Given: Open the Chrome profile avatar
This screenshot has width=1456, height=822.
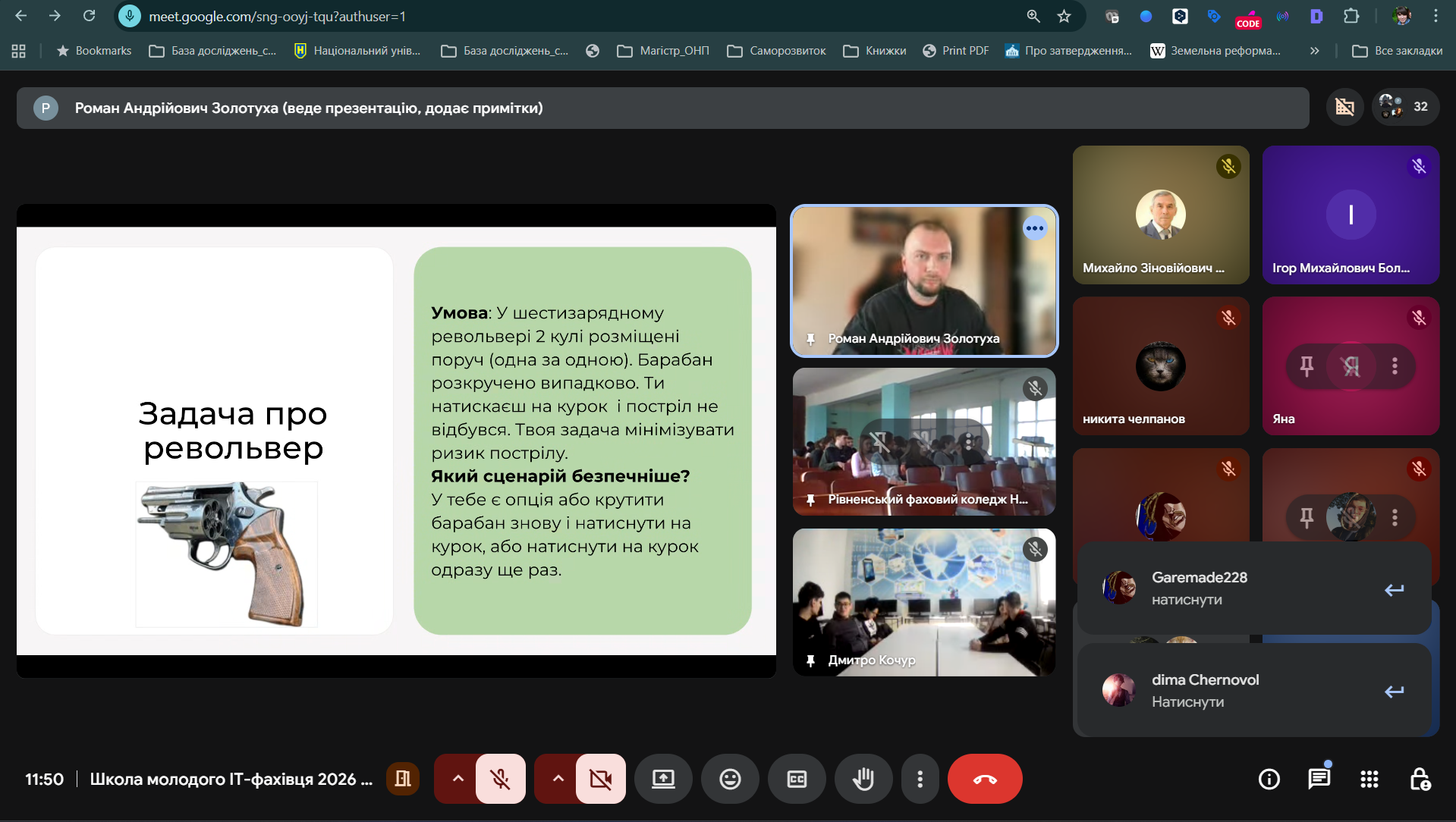Looking at the screenshot, I should point(1402,16).
